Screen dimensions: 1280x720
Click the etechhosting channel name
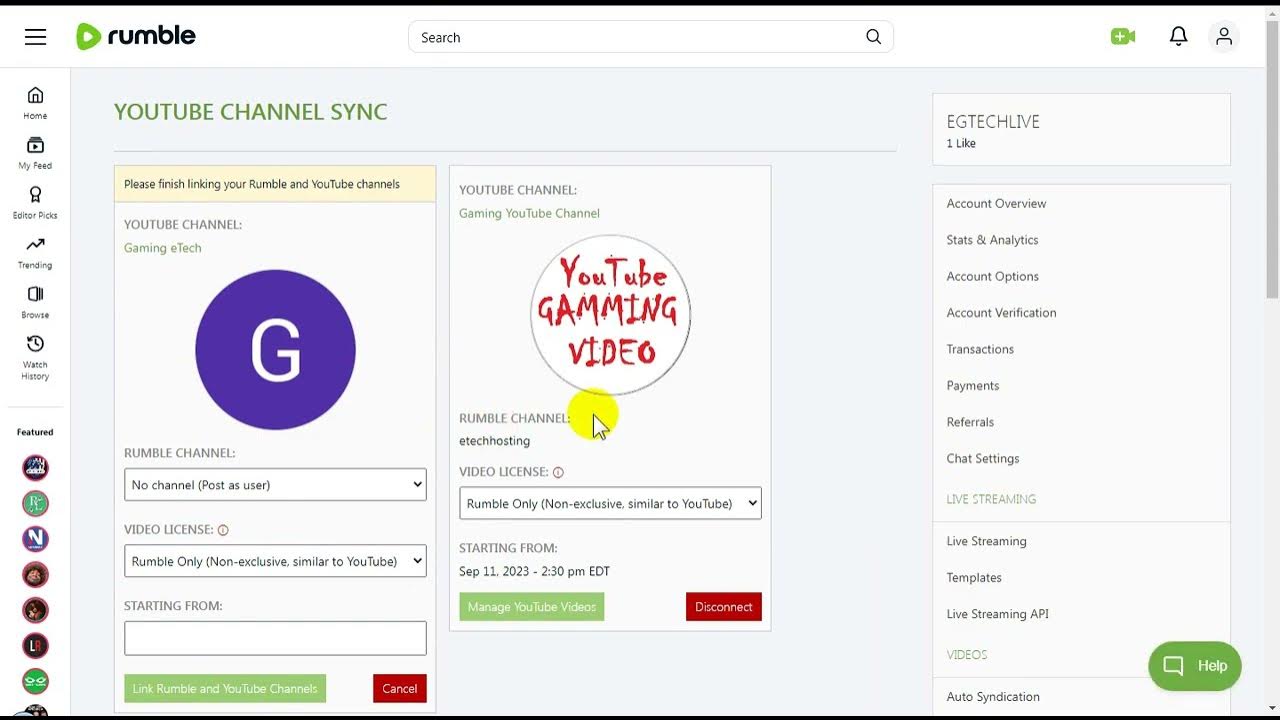[494, 440]
